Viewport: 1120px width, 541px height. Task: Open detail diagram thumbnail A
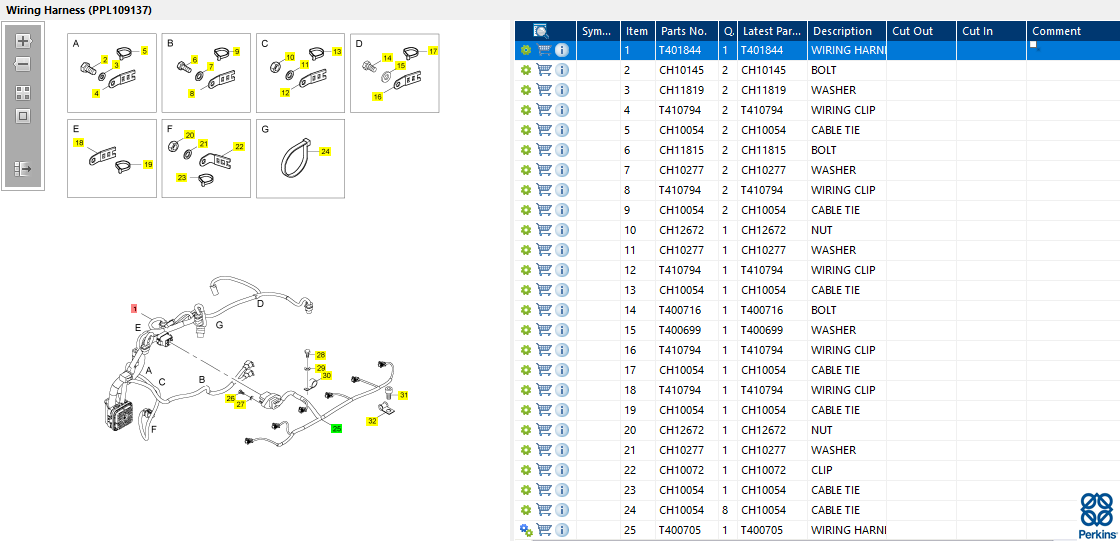(111, 73)
